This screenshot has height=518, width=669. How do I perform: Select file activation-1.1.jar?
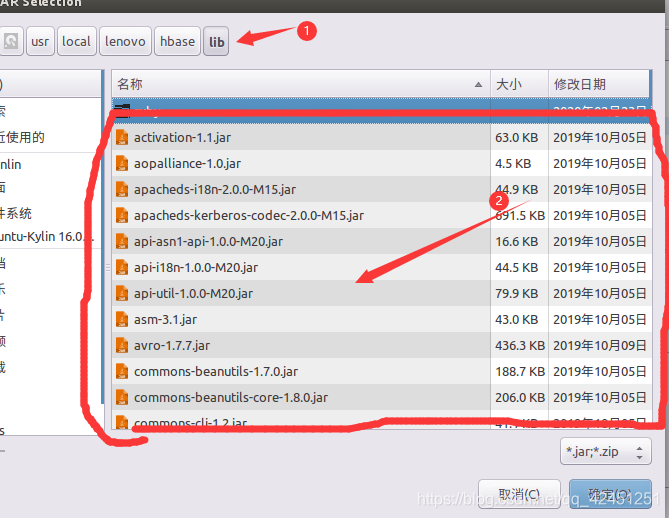pyautogui.click(x=382, y=137)
